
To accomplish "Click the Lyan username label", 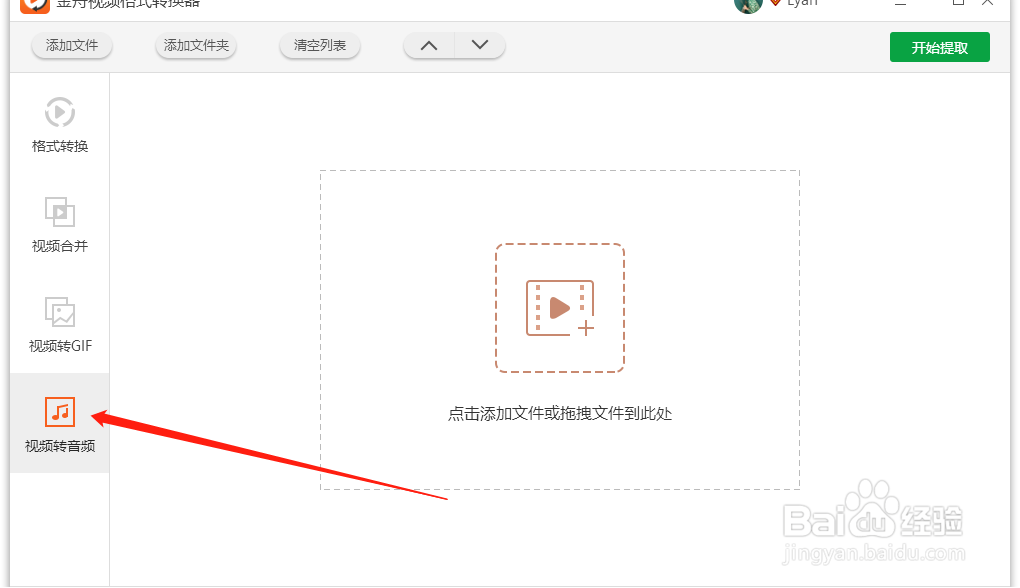I will pos(802,3).
